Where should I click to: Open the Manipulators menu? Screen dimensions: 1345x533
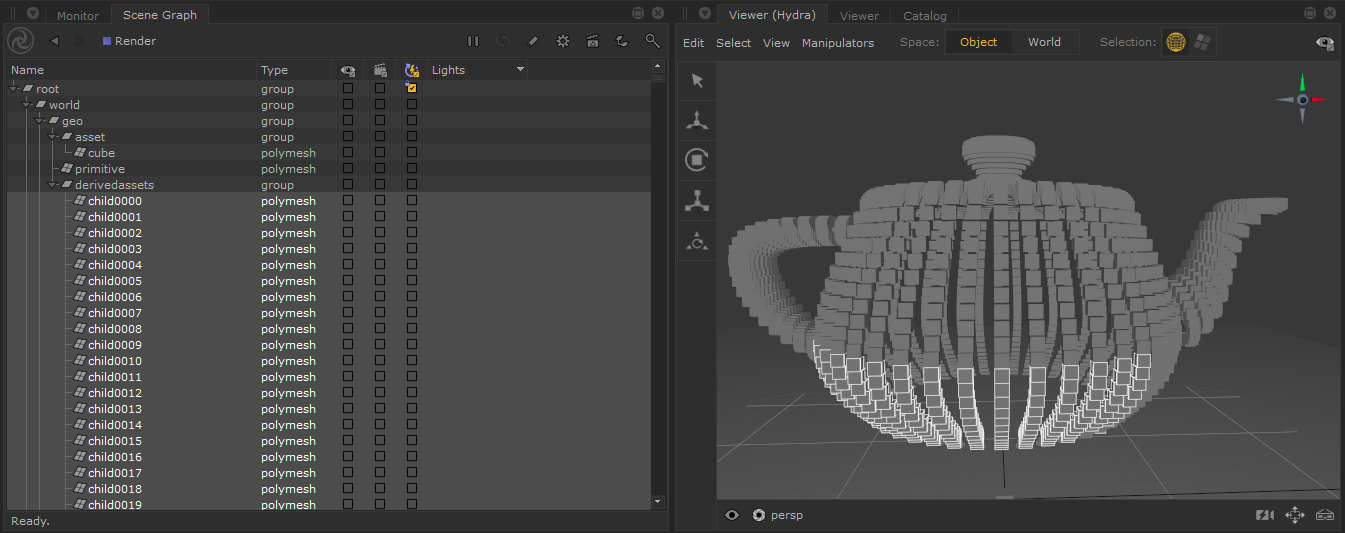[837, 43]
